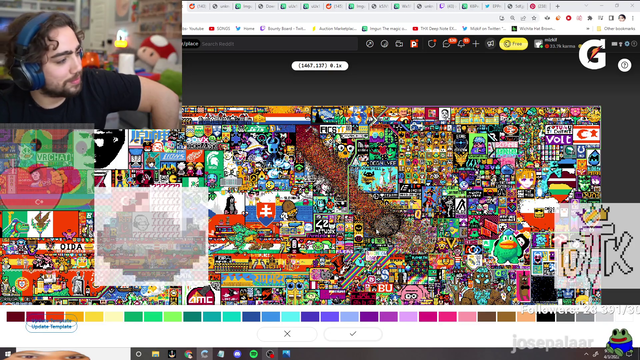Open Reddit chat with 130 badge

tap(446, 44)
